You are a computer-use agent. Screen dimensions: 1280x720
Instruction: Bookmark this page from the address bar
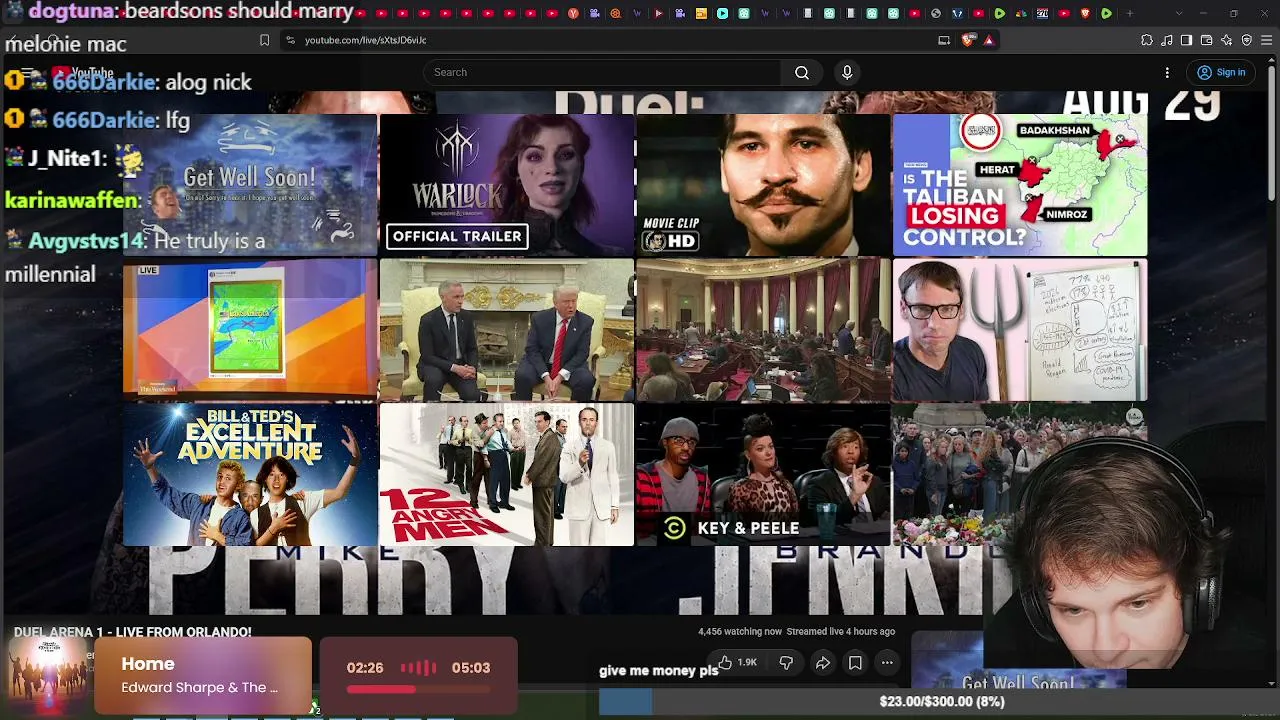264,40
